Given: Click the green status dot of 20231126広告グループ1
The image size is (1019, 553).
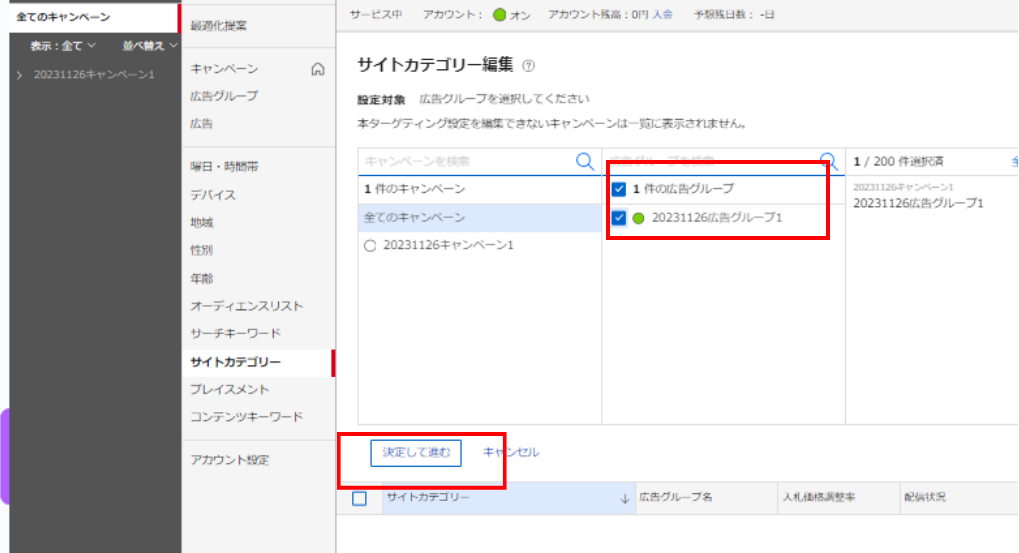Looking at the screenshot, I should [x=639, y=217].
